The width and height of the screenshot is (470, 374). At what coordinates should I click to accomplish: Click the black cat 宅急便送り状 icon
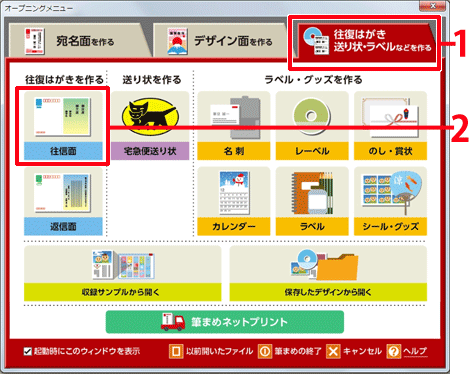point(150,117)
